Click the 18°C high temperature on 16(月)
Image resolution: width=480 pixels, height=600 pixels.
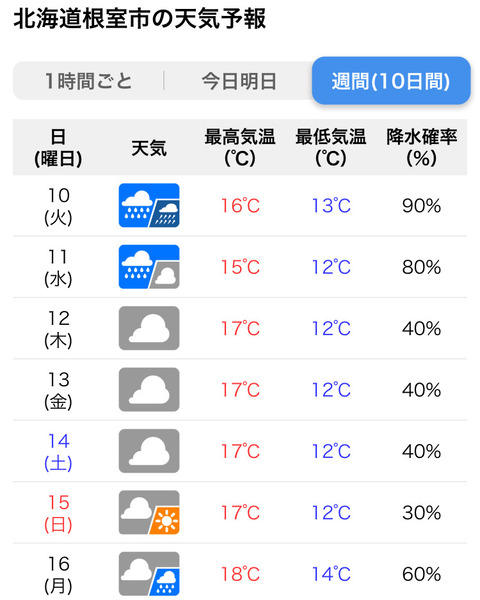pyautogui.click(x=240, y=574)
